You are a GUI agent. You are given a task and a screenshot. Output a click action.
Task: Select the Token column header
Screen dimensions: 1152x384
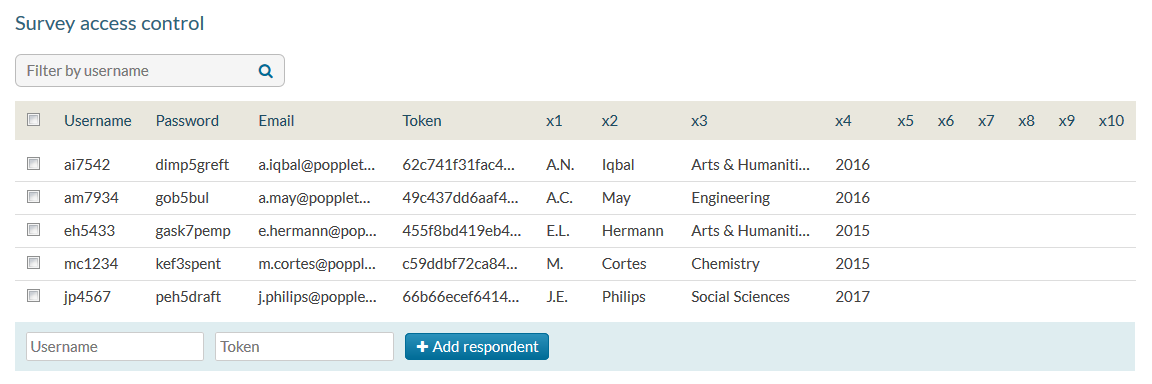(422, 121)
